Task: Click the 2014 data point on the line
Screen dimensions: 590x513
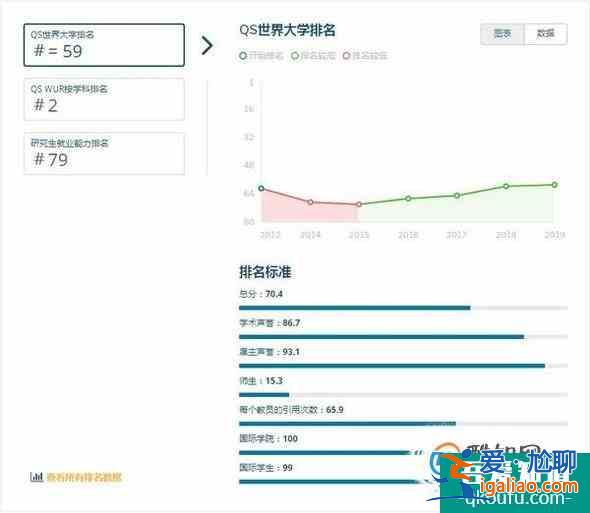Action: point(310,202)
